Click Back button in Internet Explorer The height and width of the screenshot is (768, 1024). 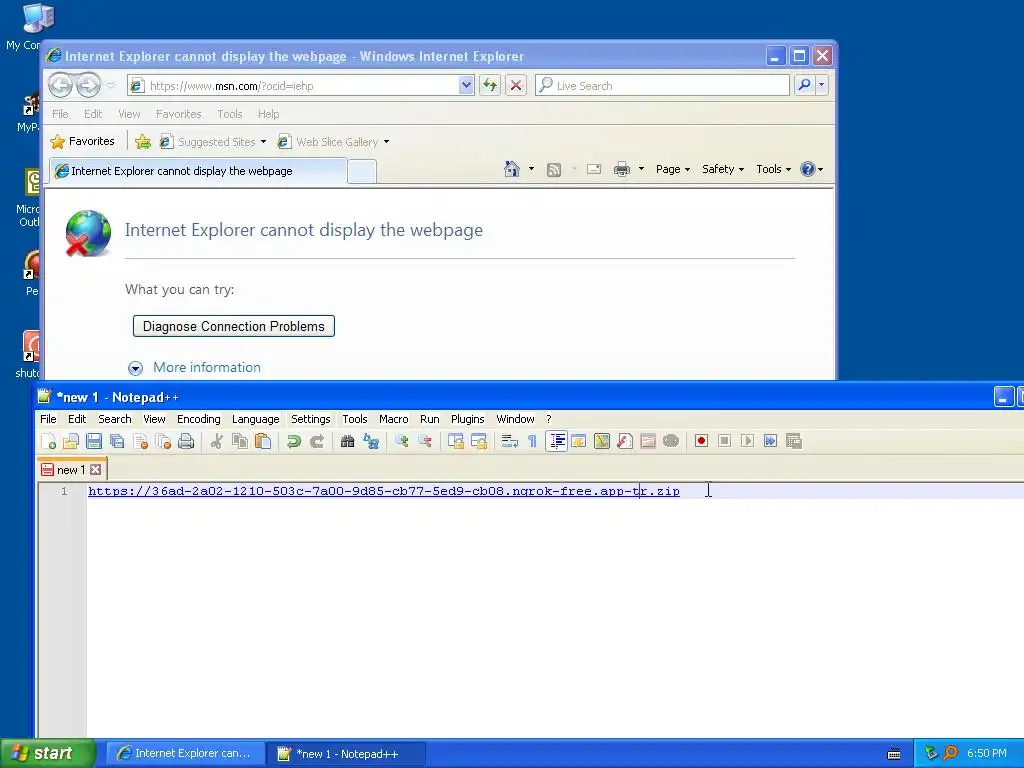pos(61,85)
